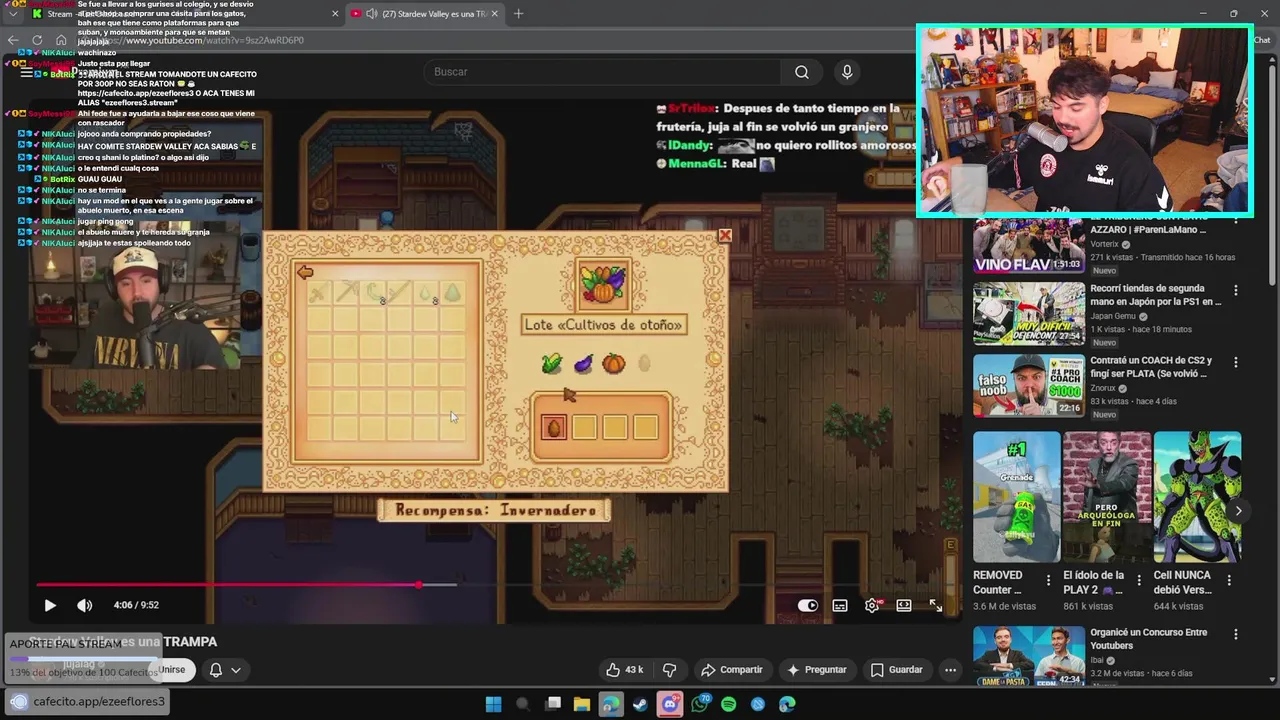The image size is (1280, 720).
Task: Show next shorts with the arrow
Action: pos(1238,511)
